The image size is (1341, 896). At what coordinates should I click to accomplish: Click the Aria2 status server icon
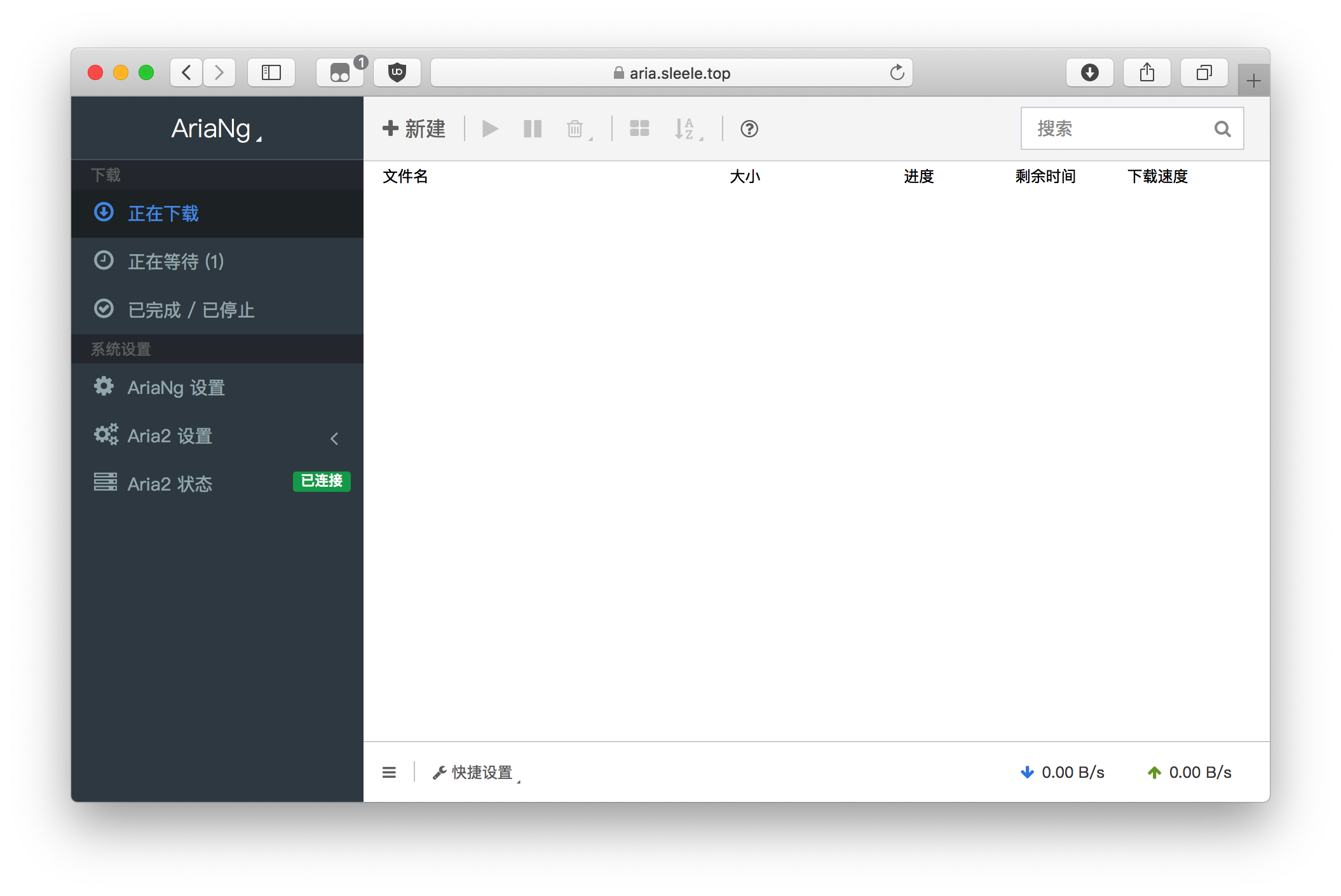coord(106,482)
